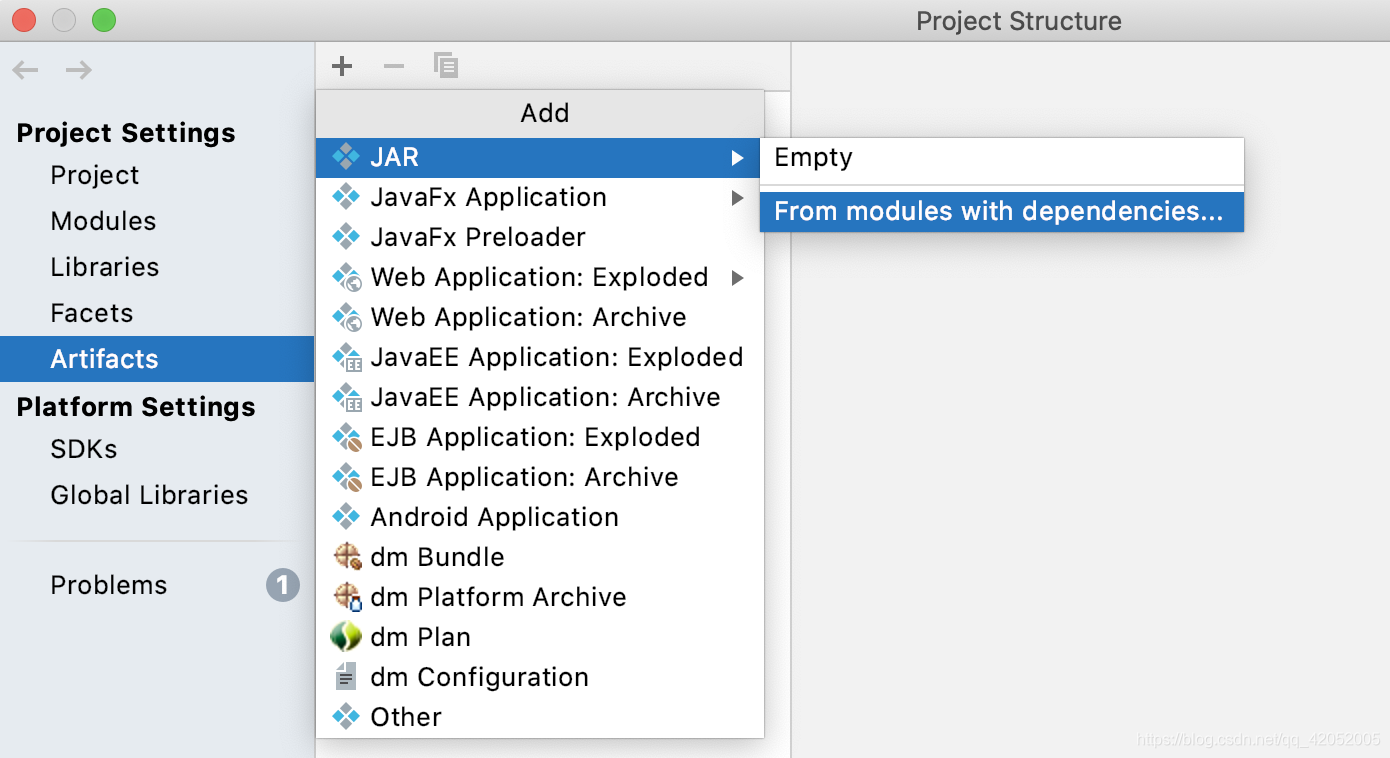Choose JAR in the Add menu
The image size is (1390, 758).
(540, 158)
